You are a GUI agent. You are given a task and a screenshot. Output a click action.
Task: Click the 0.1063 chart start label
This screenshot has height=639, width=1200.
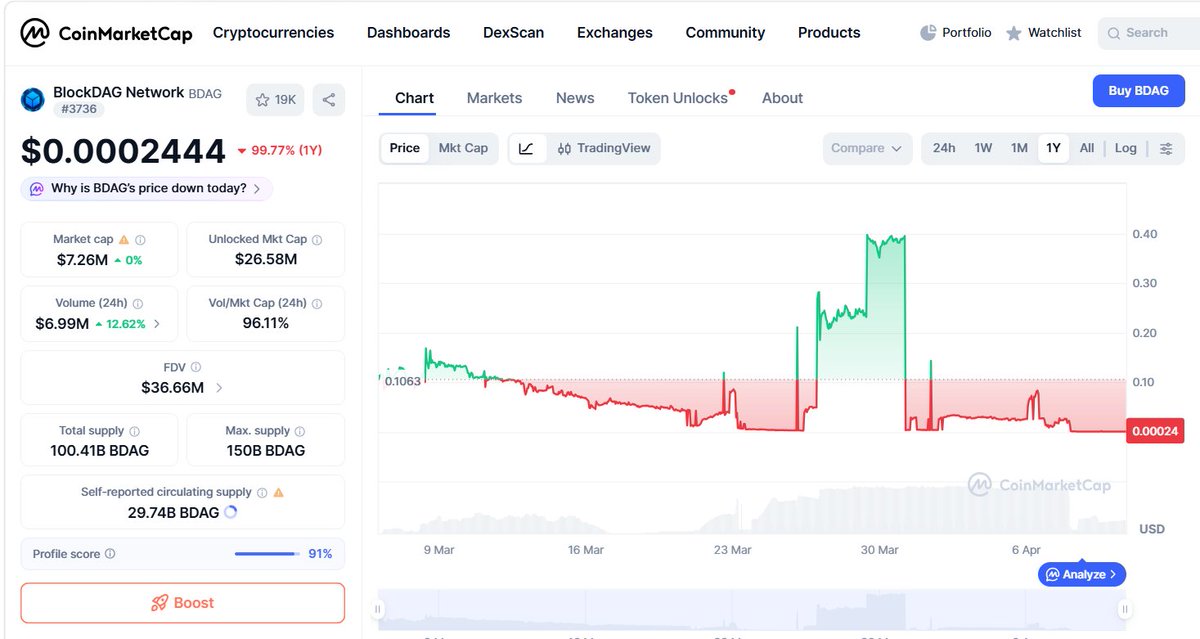[x=403, y=381]
